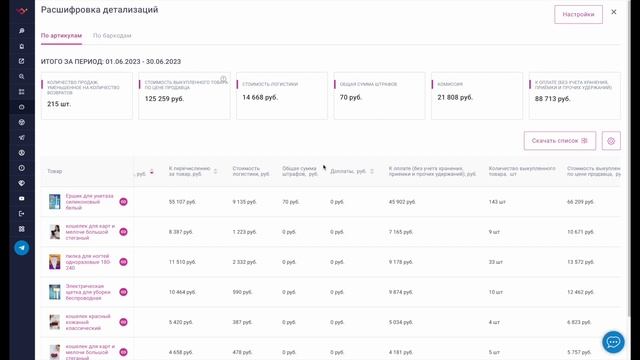Screen dimensions: 640x360
Task: Select the 21 808 руб. commission card
Action: click(477, 96)
